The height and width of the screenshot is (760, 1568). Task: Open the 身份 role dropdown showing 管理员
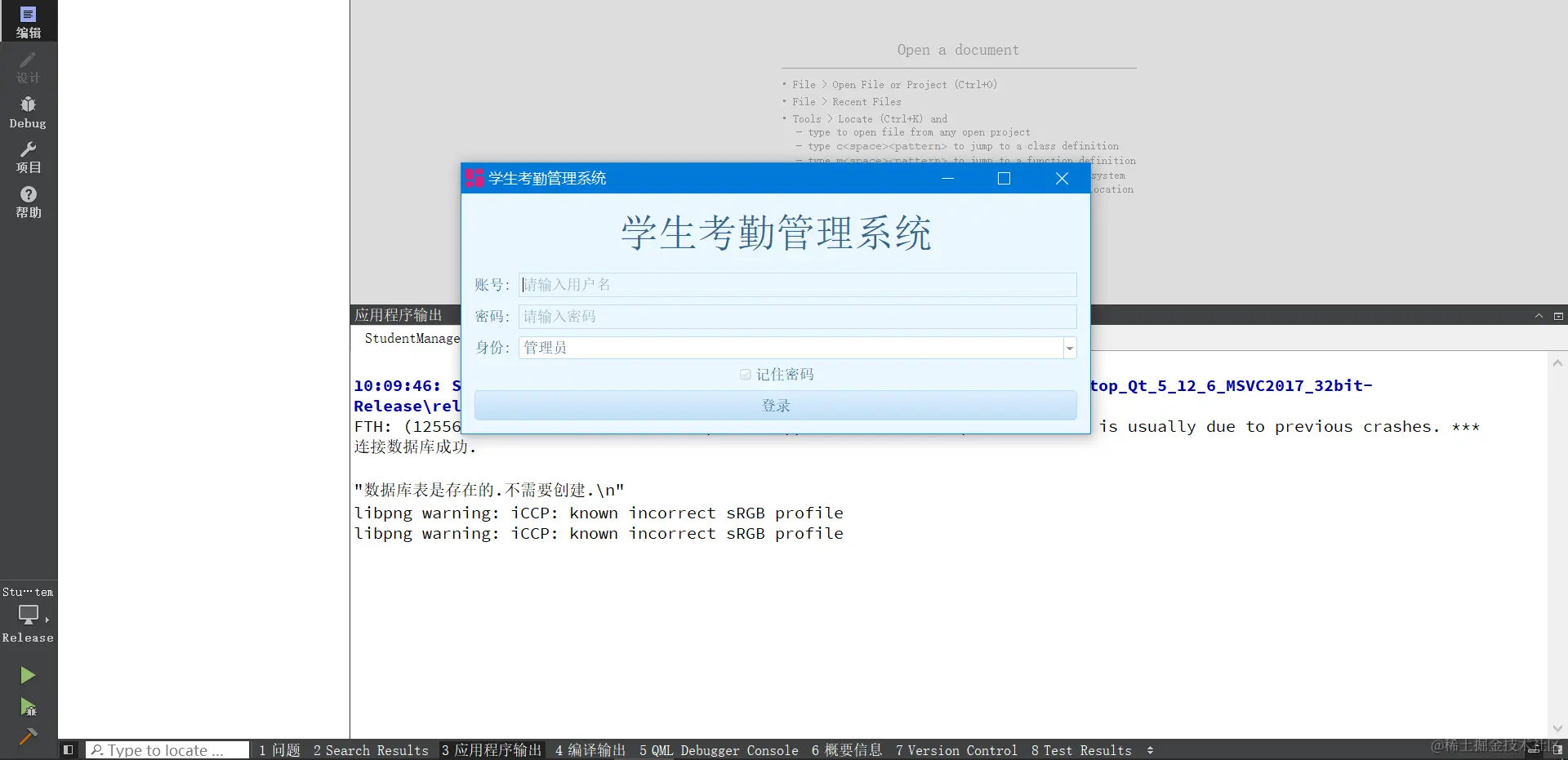(797, 348)
